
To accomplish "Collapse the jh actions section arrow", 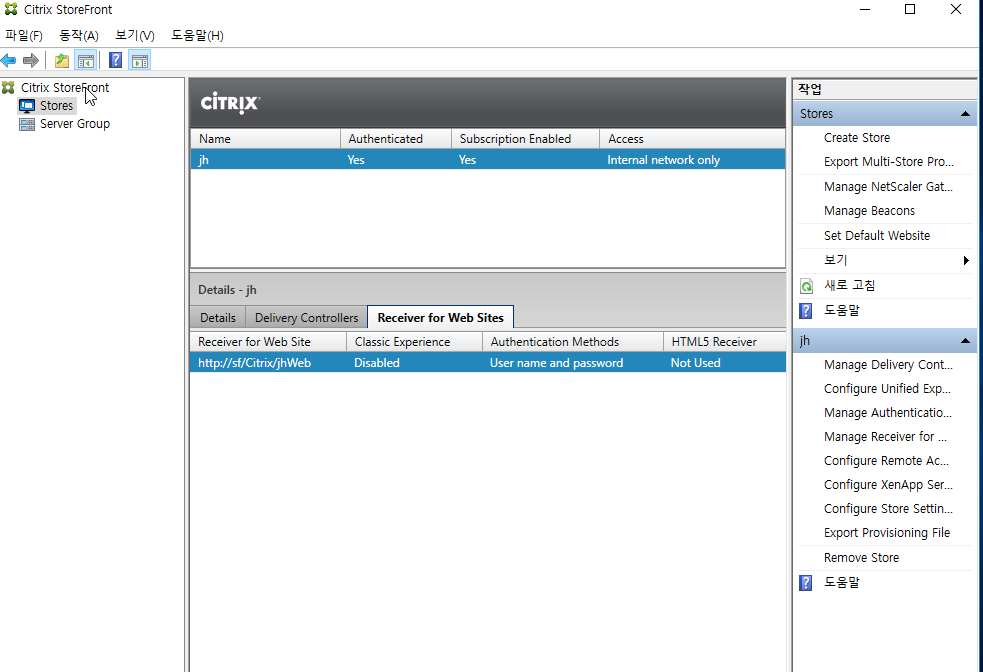I will [965, 341].
